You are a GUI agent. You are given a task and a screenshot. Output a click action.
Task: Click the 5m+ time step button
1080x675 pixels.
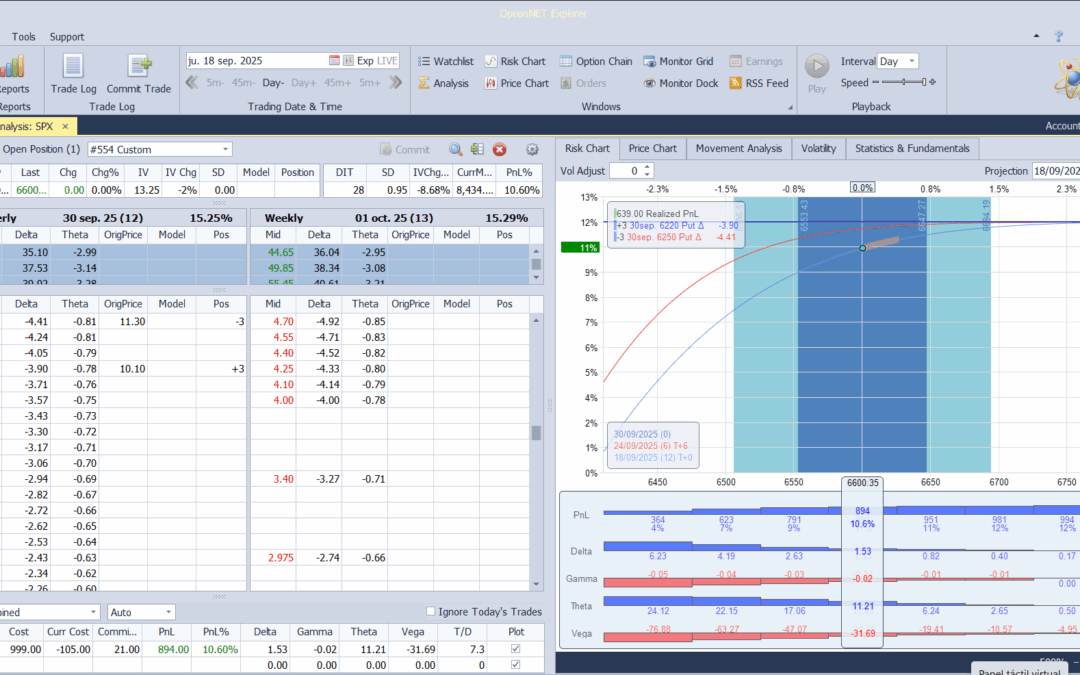[370, 83]
